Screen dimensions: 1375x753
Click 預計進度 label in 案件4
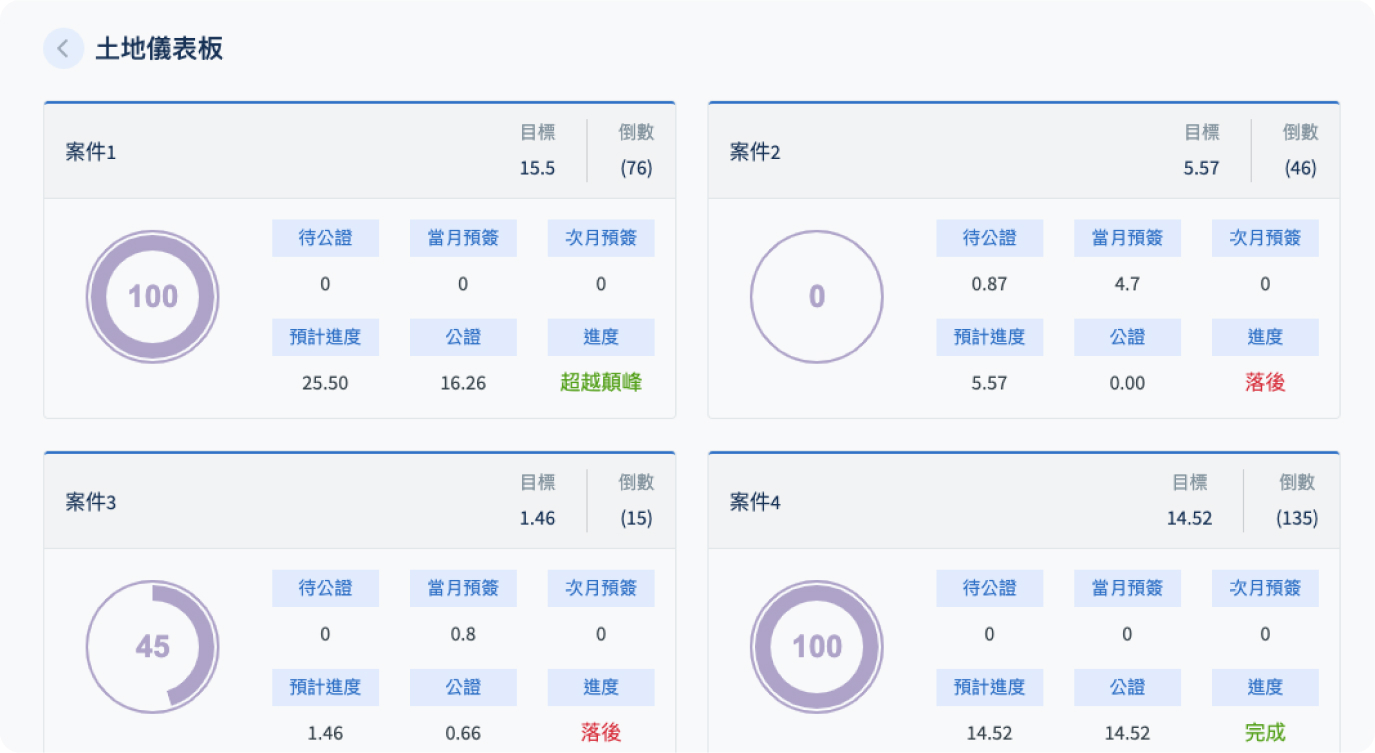pyautogui.click(x=989, y=688)
